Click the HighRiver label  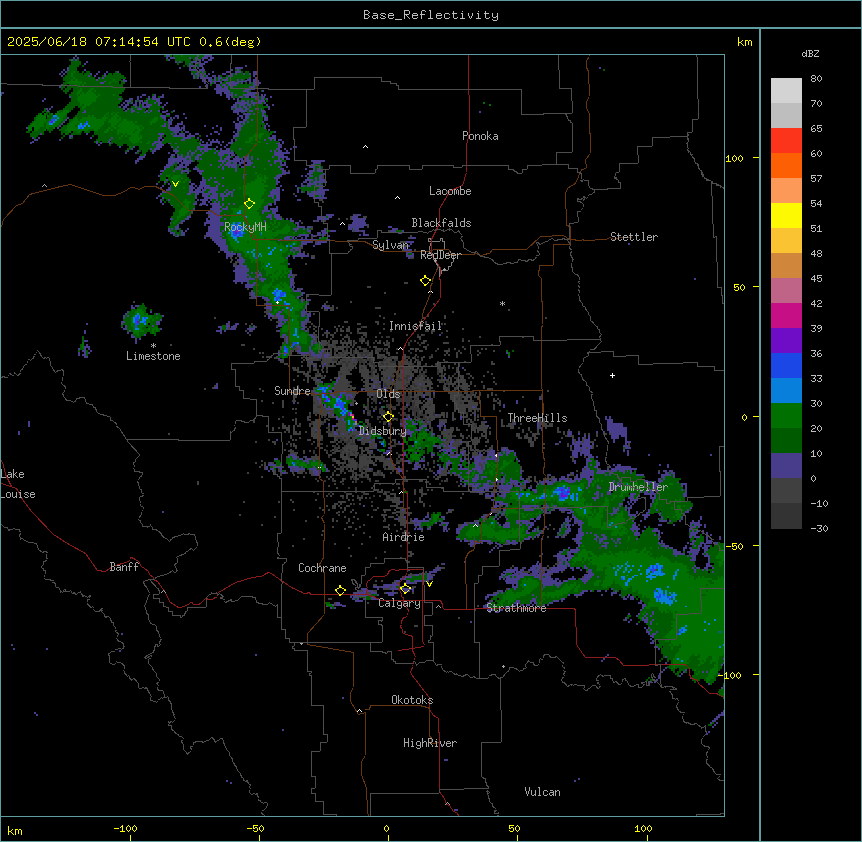(x=430, y=743)
